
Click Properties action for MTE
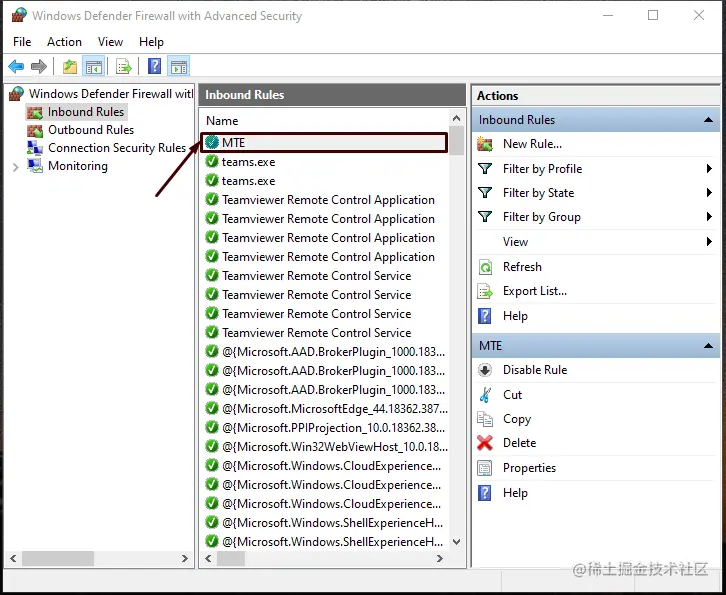529,468
